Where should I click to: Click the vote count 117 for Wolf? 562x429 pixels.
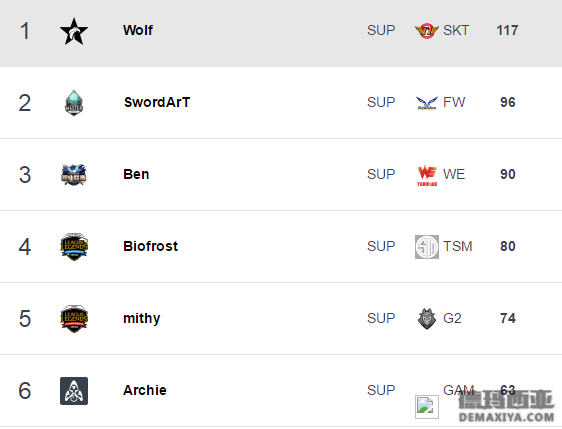(507, 30)
